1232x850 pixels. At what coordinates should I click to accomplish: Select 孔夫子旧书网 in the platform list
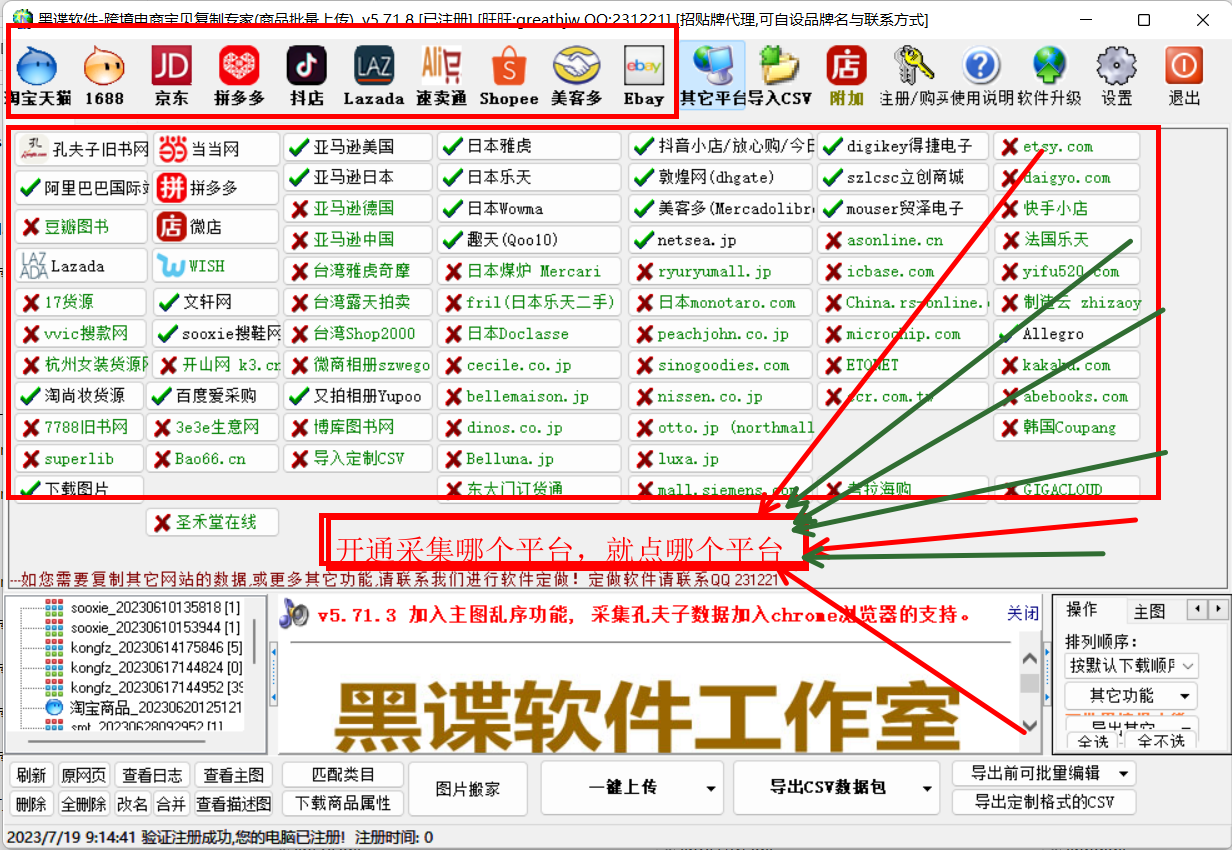(83, 149)
